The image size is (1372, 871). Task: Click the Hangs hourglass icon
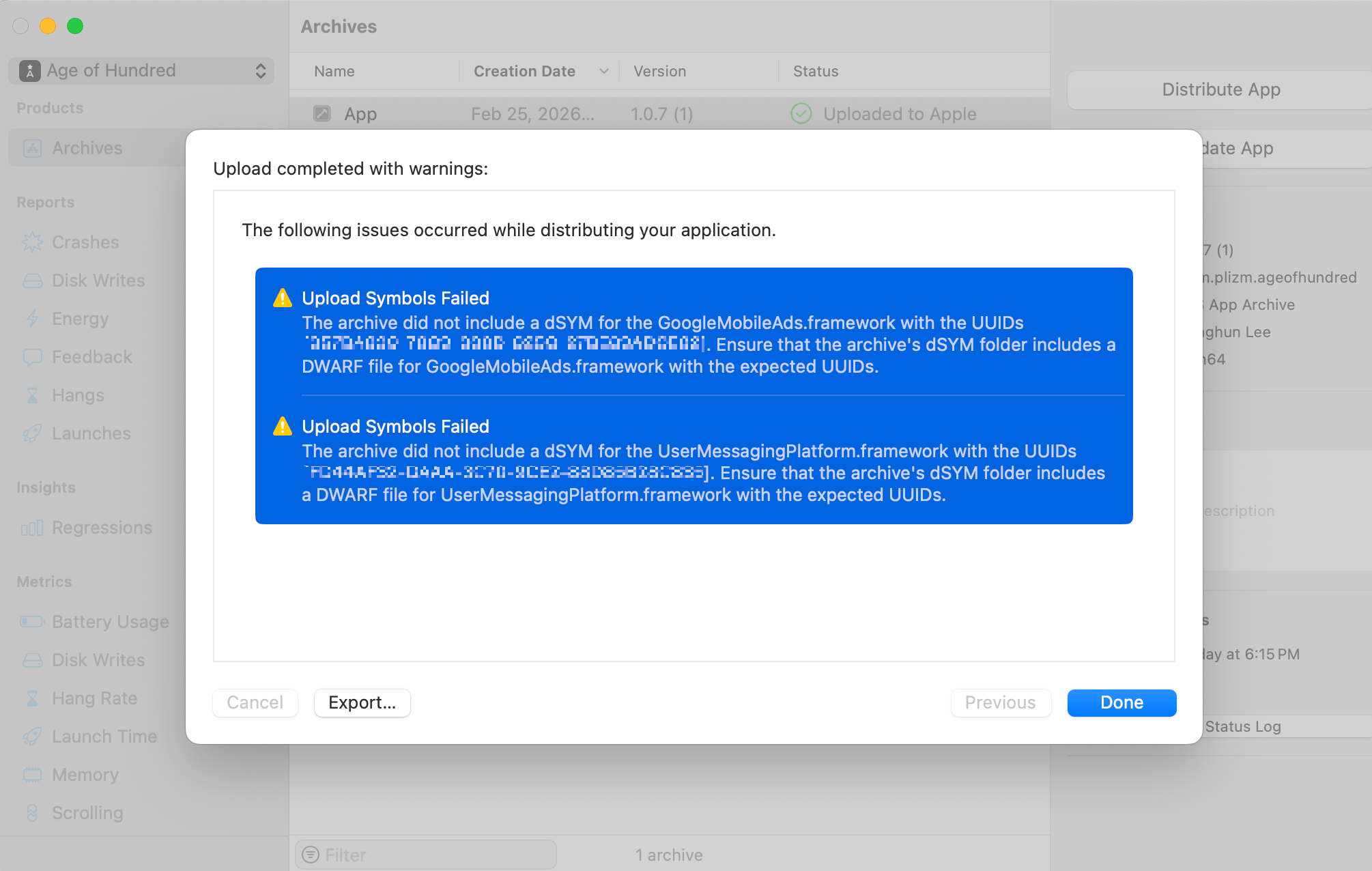32,395
